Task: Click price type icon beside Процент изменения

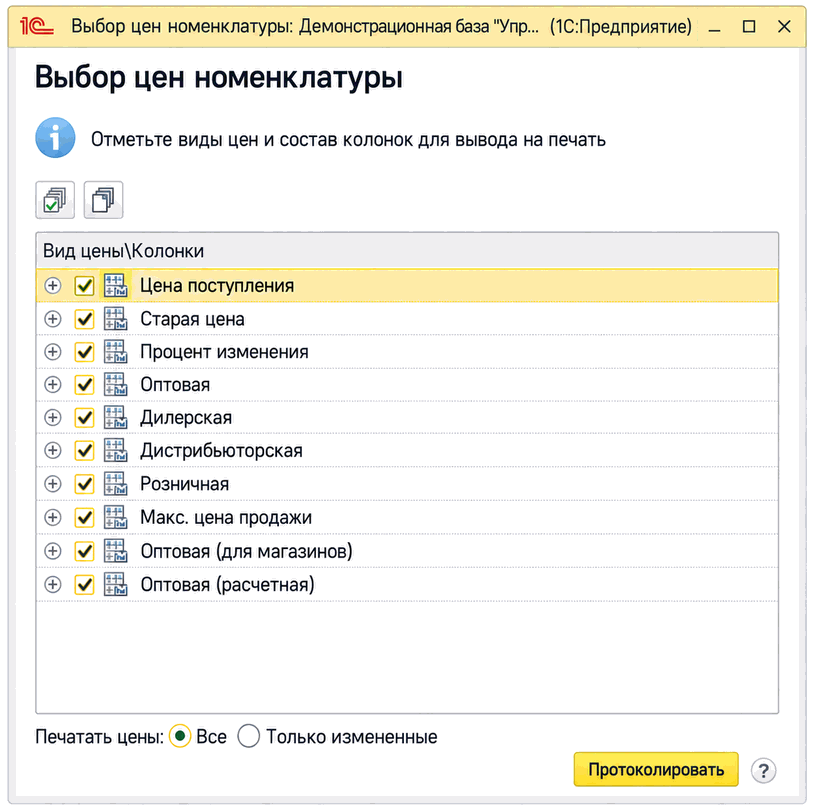Action: pos(115,352)
